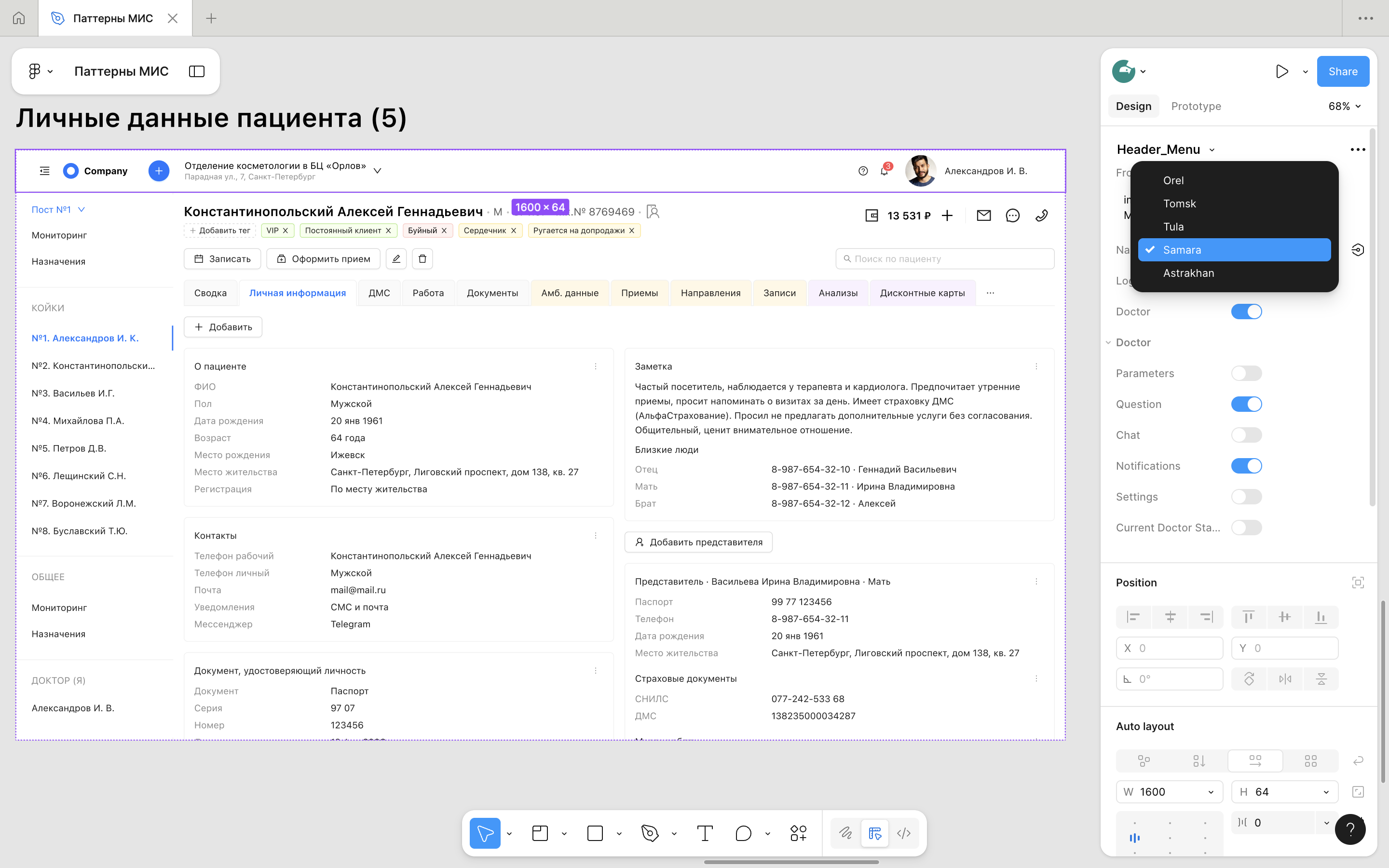Viewport: 1389px width, 868px height.
Task: Select the Text tool
Action: click(705, 833)
